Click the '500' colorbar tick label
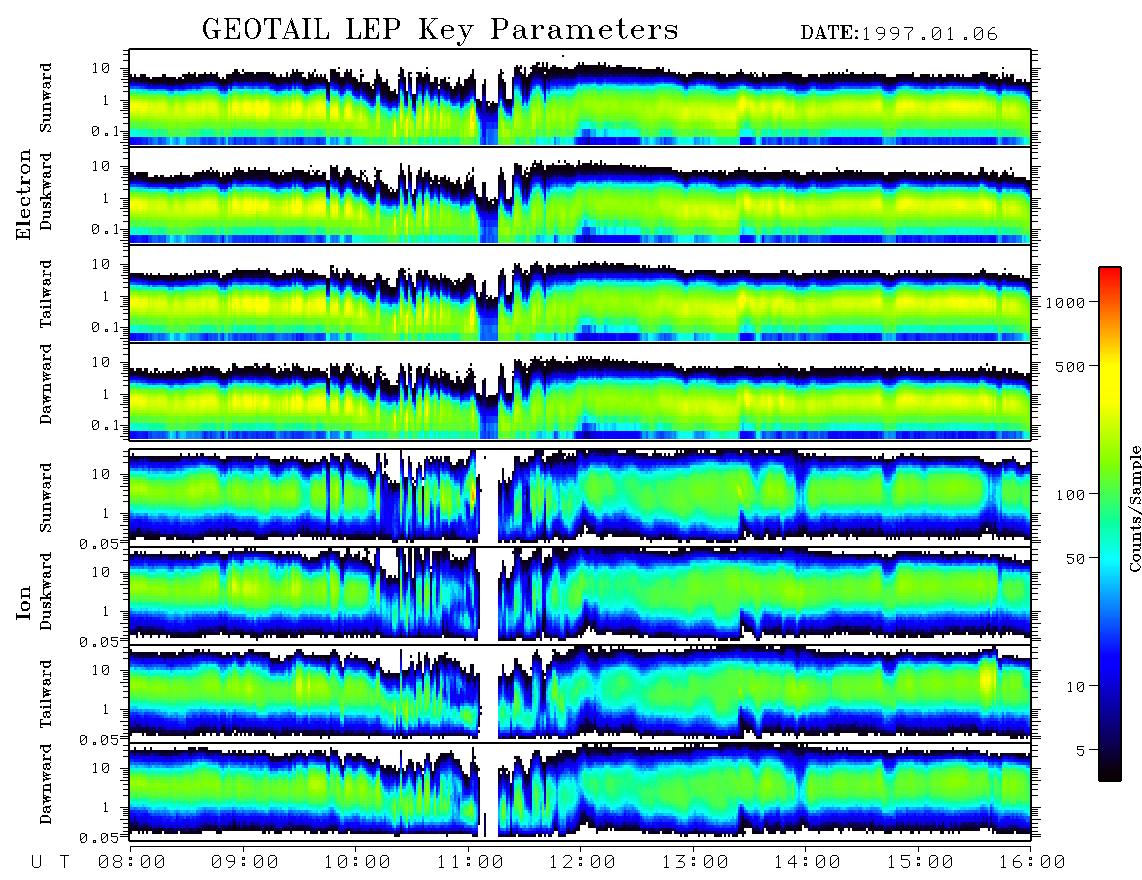The width and height of the screenshot is (1142, 880). 1070,366
